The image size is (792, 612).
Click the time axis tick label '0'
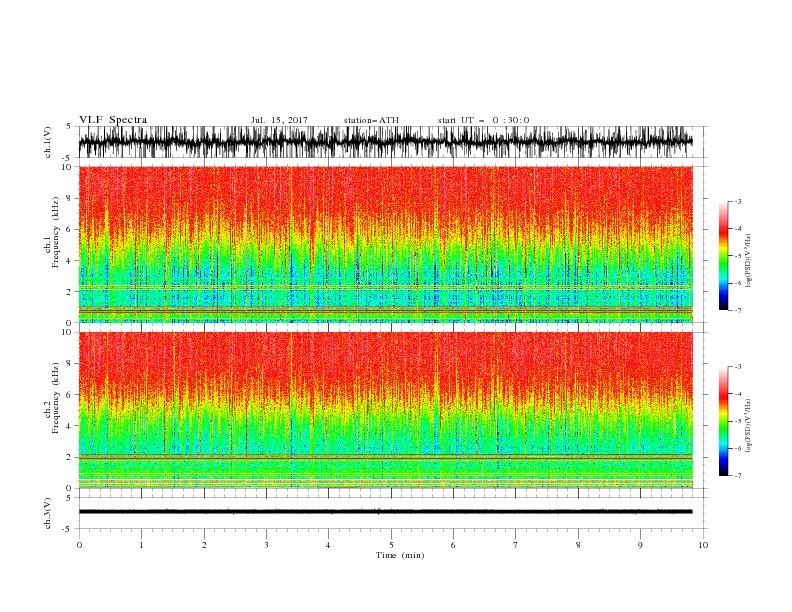click(x=79, y=545)
